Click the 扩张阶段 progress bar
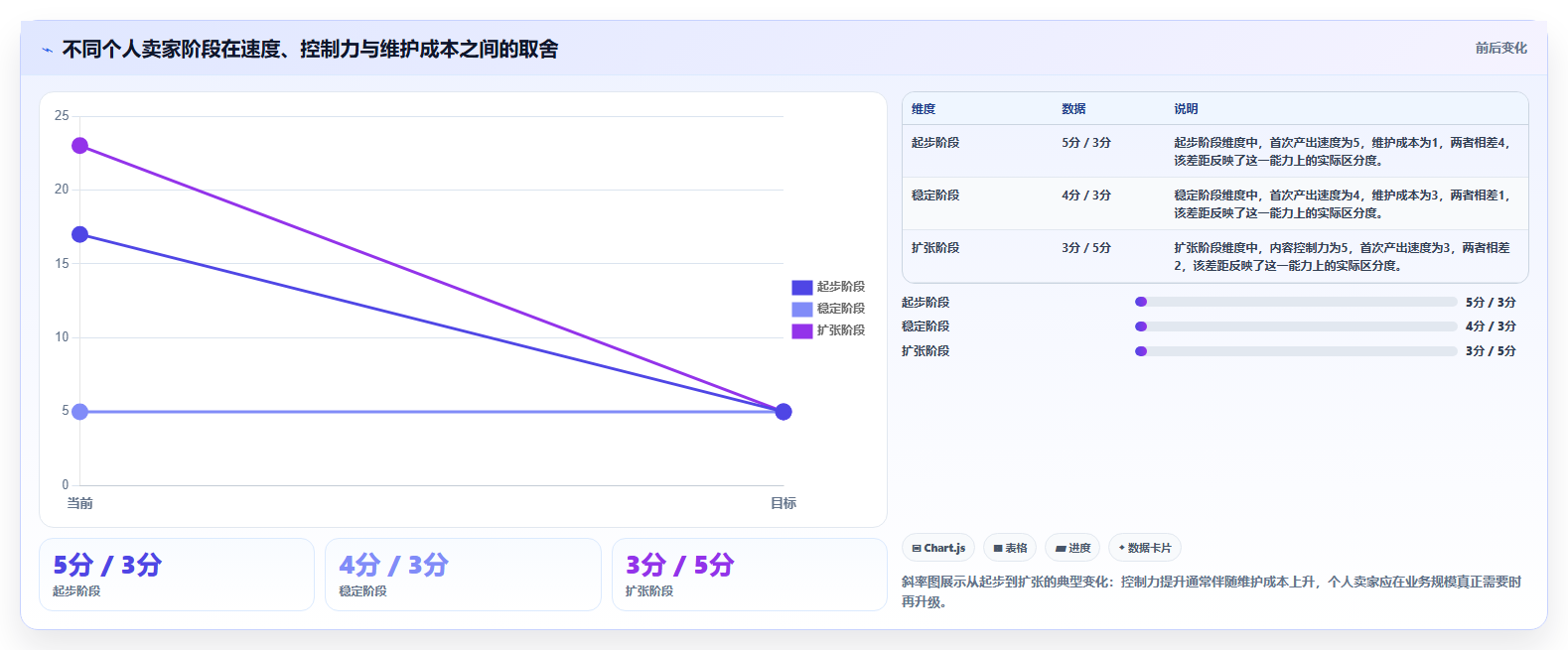The width and height of the screenshot is (1568, 650). click(1296, 351)
